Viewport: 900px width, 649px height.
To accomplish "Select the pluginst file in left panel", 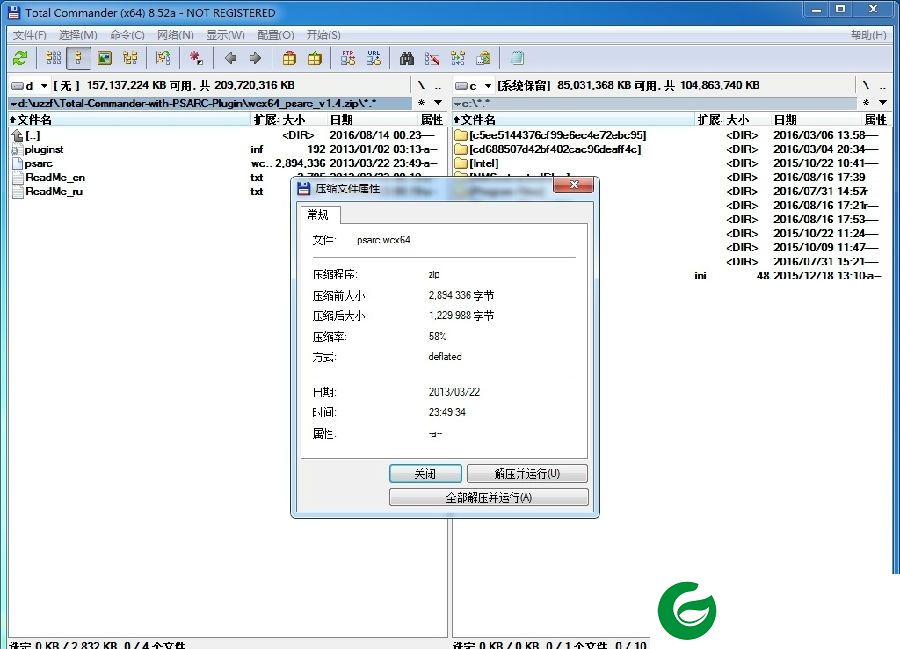I will (227, 150).
